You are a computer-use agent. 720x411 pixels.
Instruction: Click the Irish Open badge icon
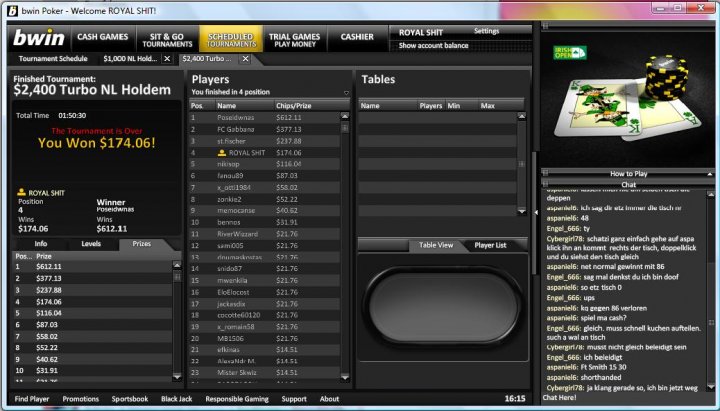(x=569, y=52)
